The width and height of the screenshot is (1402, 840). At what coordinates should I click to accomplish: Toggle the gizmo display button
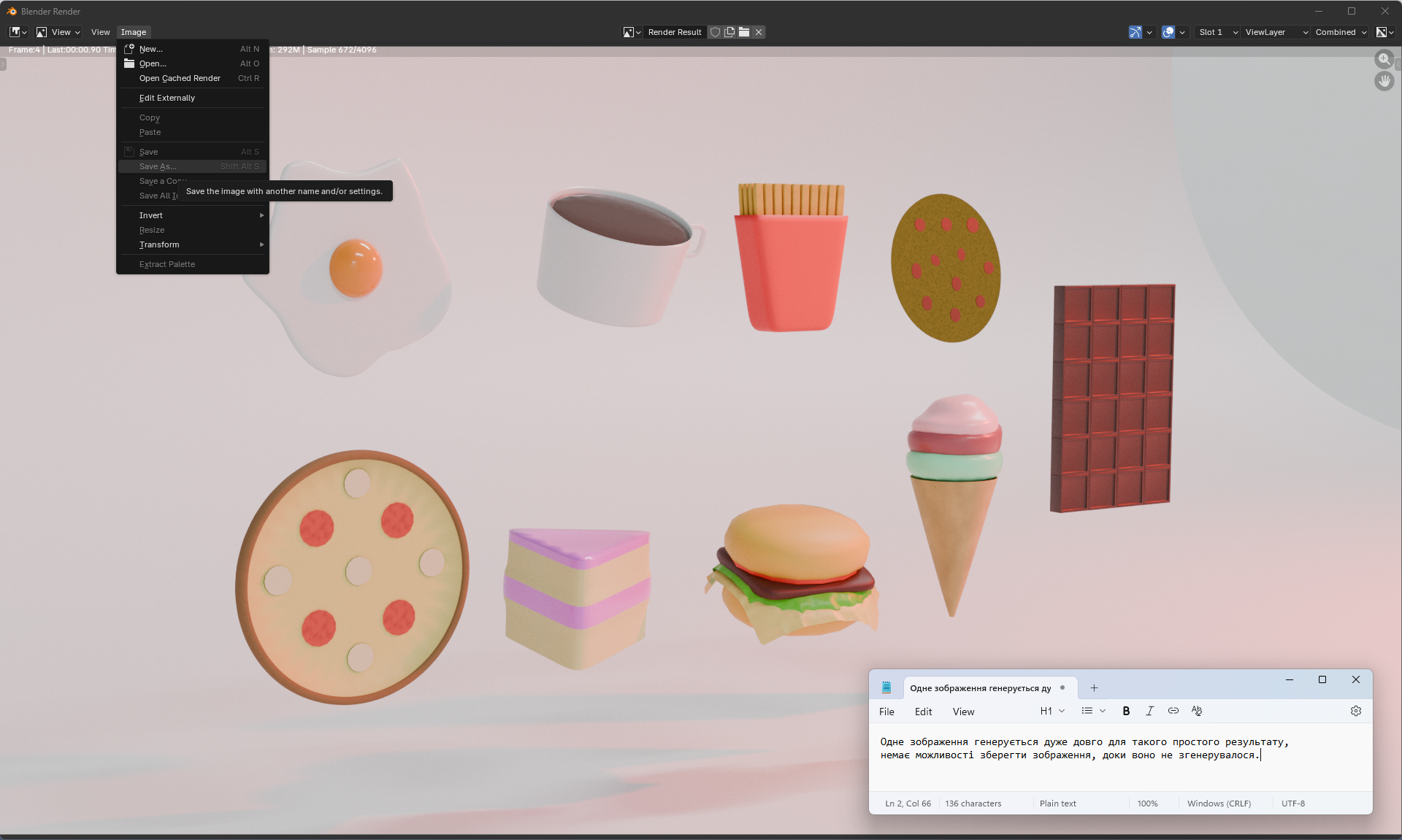point(1135,32)
